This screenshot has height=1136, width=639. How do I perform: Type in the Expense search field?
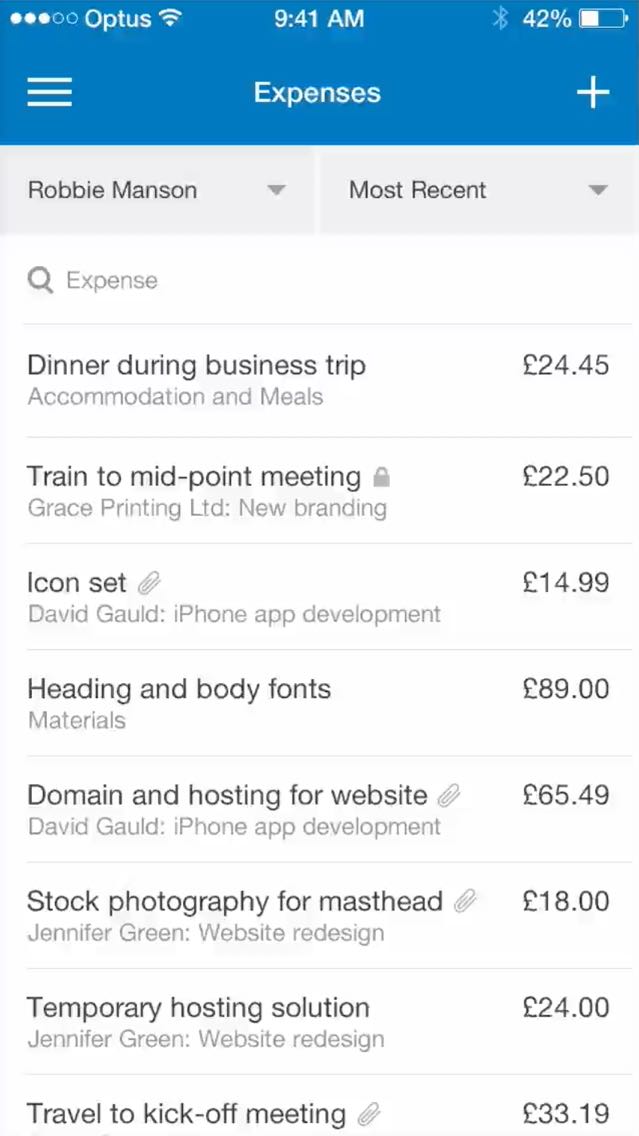pos(300,280)
